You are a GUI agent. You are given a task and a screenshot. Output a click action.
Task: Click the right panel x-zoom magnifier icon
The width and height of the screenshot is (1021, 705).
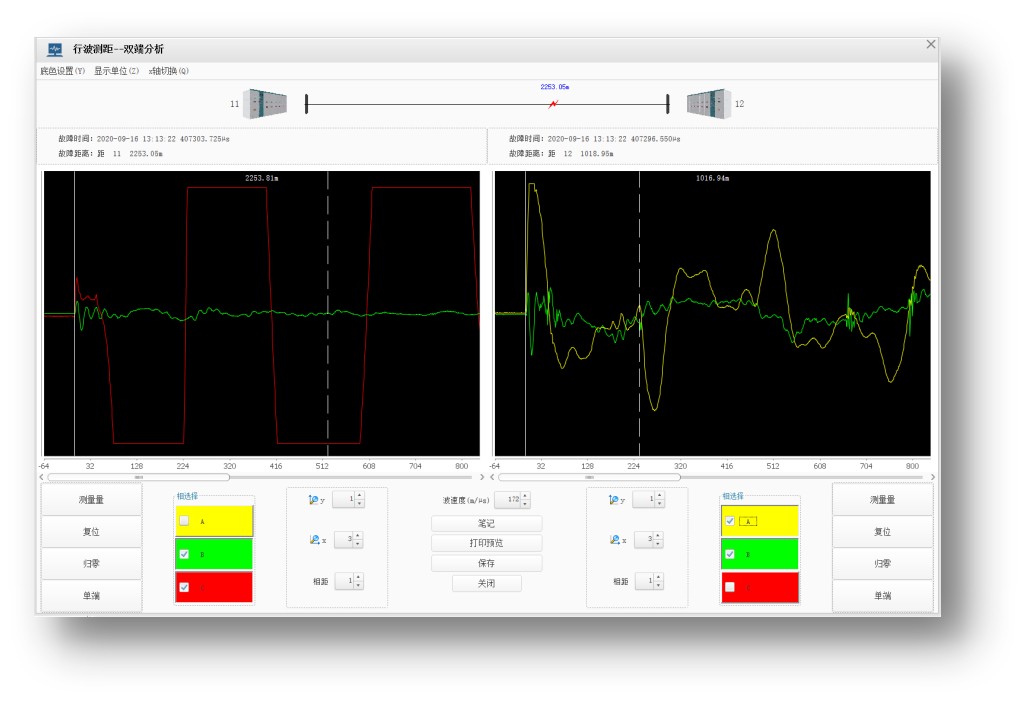[615, 540]
